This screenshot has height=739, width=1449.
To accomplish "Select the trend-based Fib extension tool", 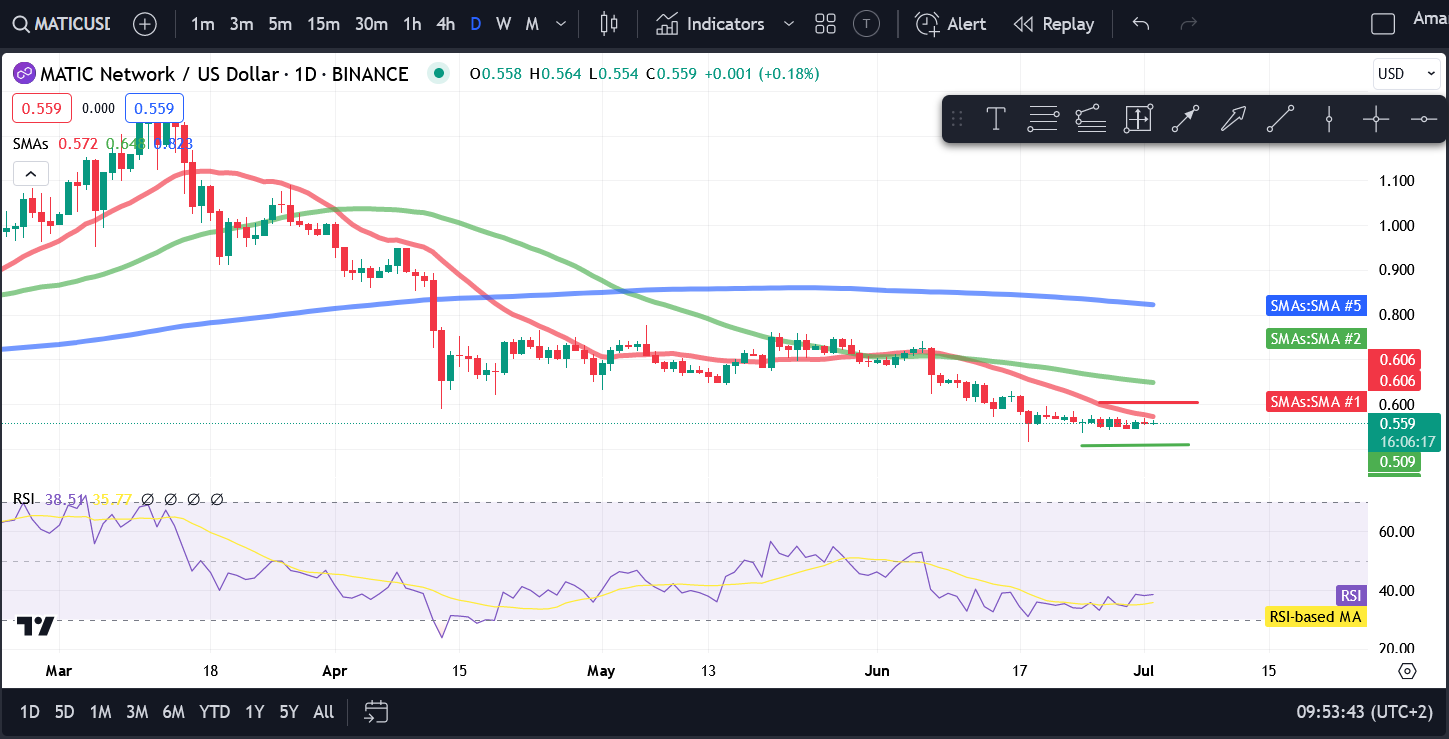I will pos(1091,120).
